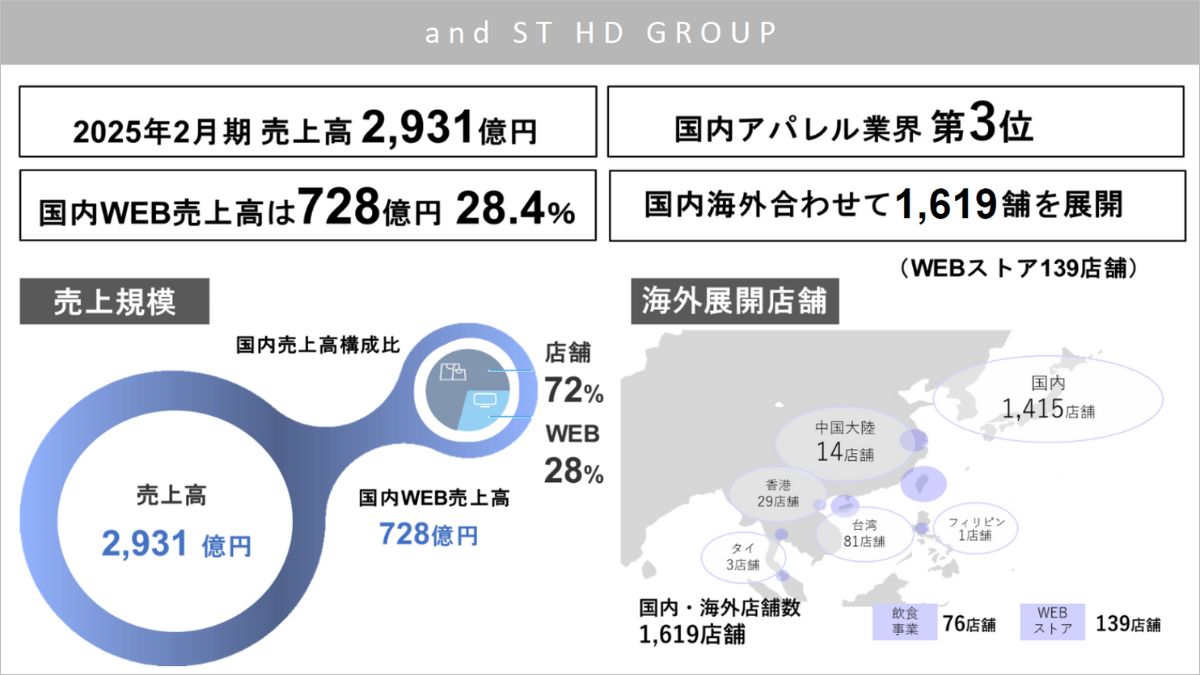Select the 中国大陸 14店舗 bubble
Viewport: 1200px width, 675px height.
(844, 441)
